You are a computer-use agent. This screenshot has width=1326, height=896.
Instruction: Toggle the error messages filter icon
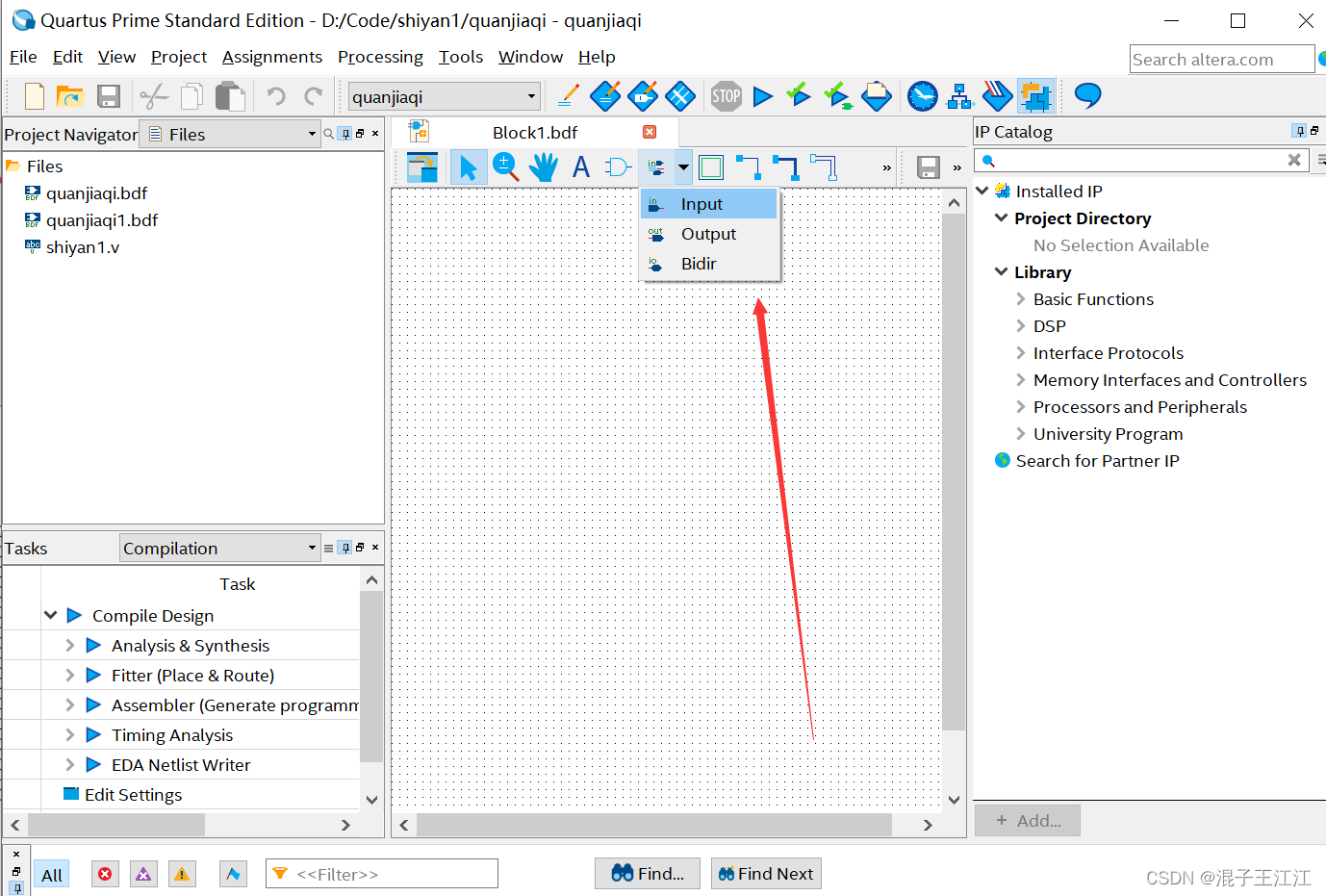(x=105, y=874)
